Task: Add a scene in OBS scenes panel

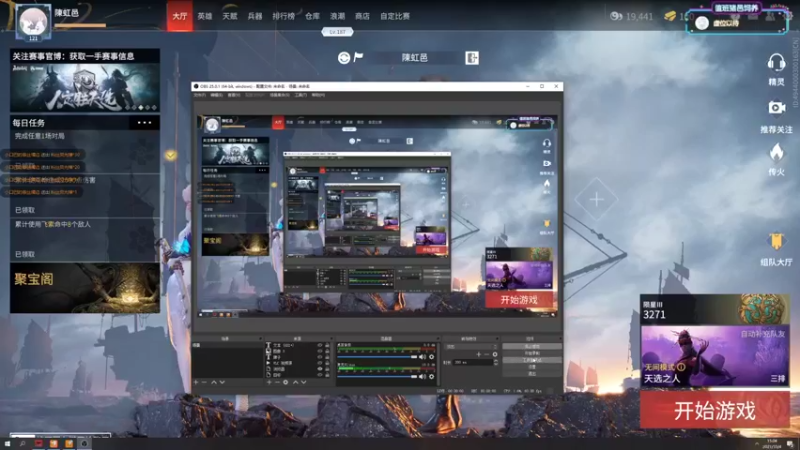Action: [x=195, y=382]
